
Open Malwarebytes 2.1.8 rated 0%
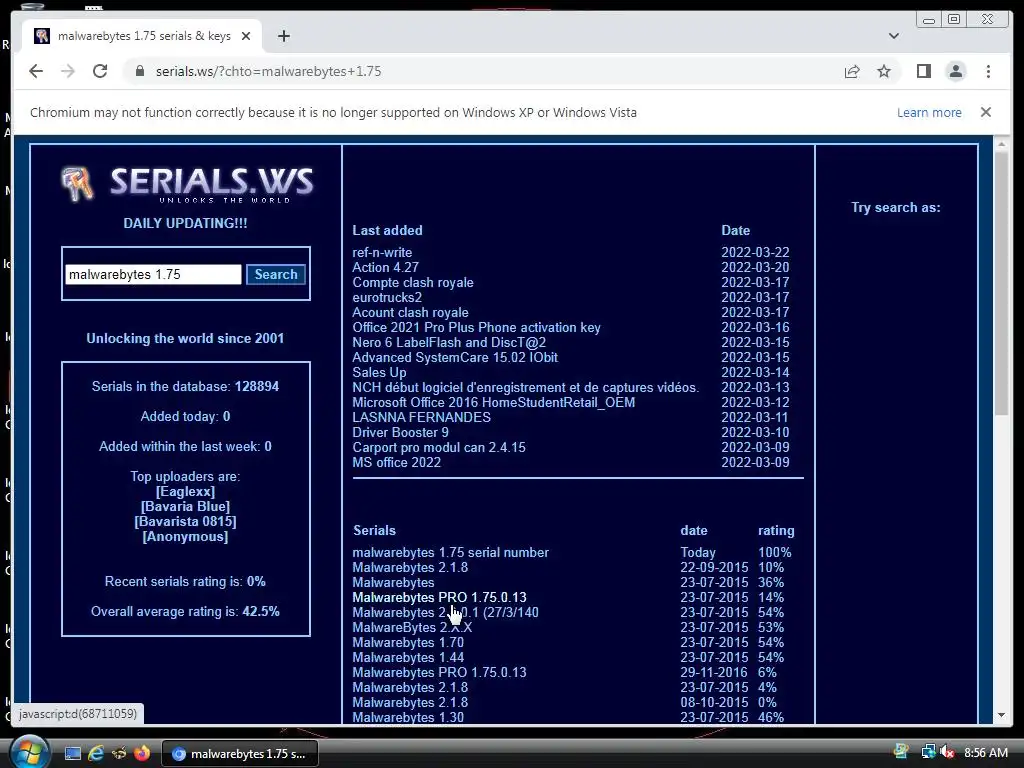click(410, 703)
